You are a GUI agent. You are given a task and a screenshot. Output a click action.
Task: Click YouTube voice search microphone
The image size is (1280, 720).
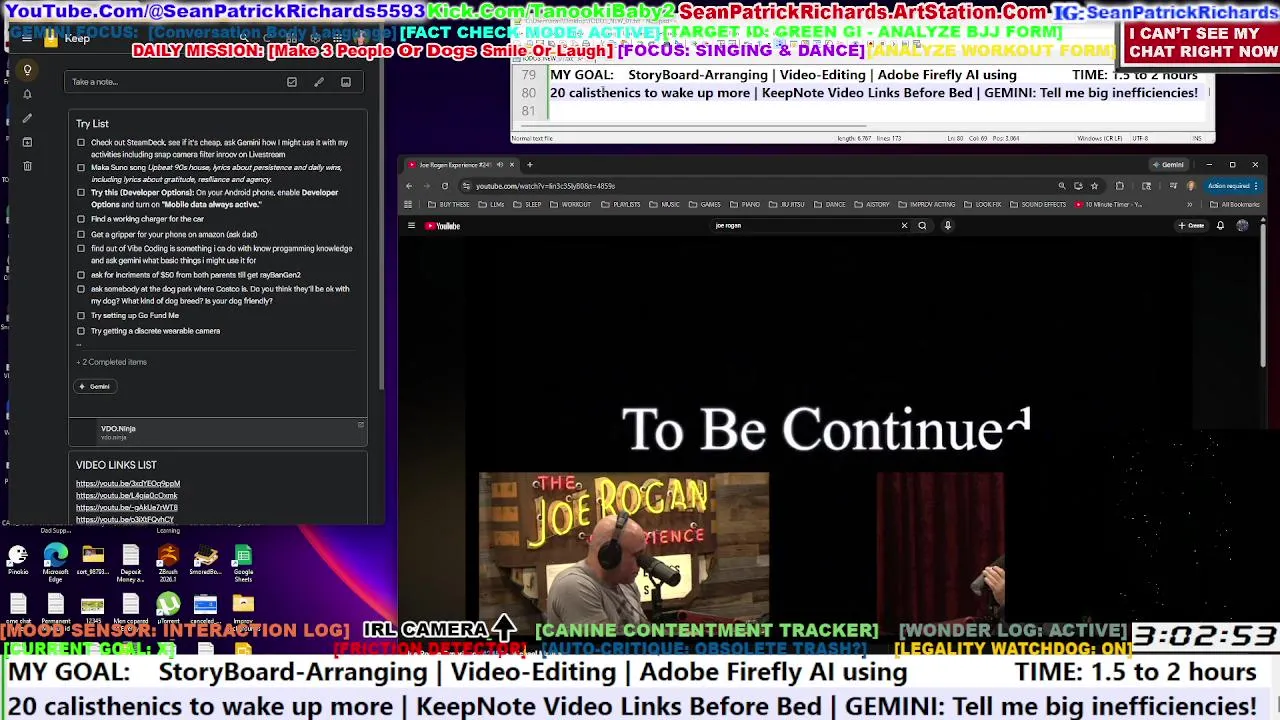click(x=948, y=226)
